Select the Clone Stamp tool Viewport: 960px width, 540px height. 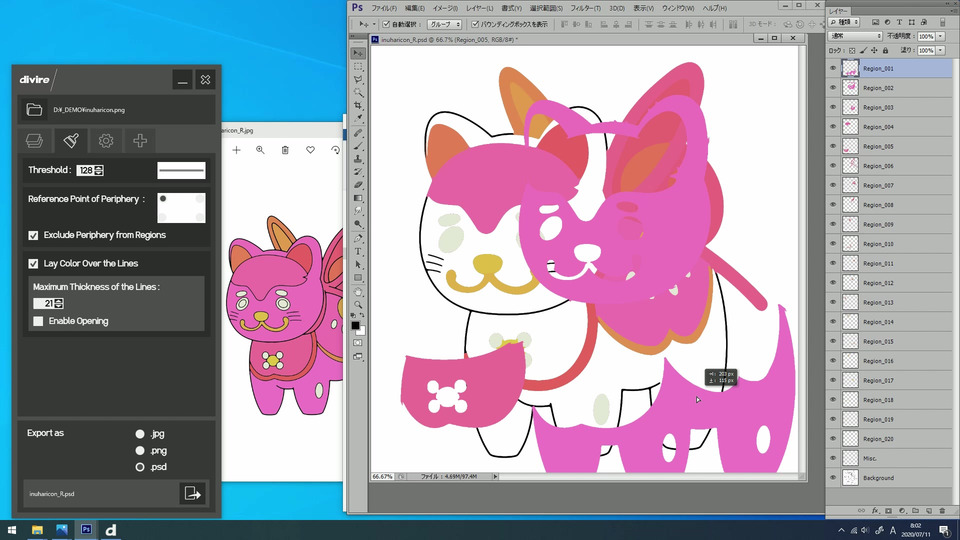click(358, 159)
